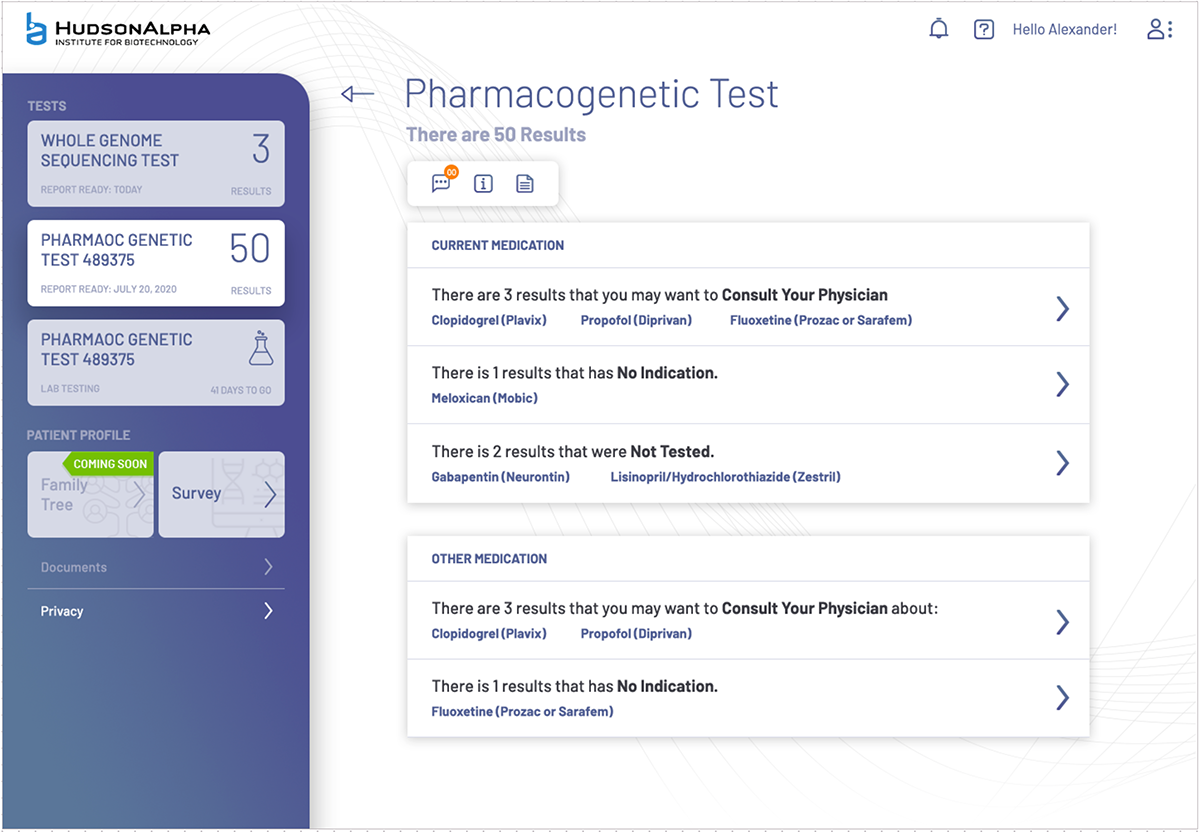Open notifications bell icon
This screenshot has height=832, width=1200.
point(938,29)
